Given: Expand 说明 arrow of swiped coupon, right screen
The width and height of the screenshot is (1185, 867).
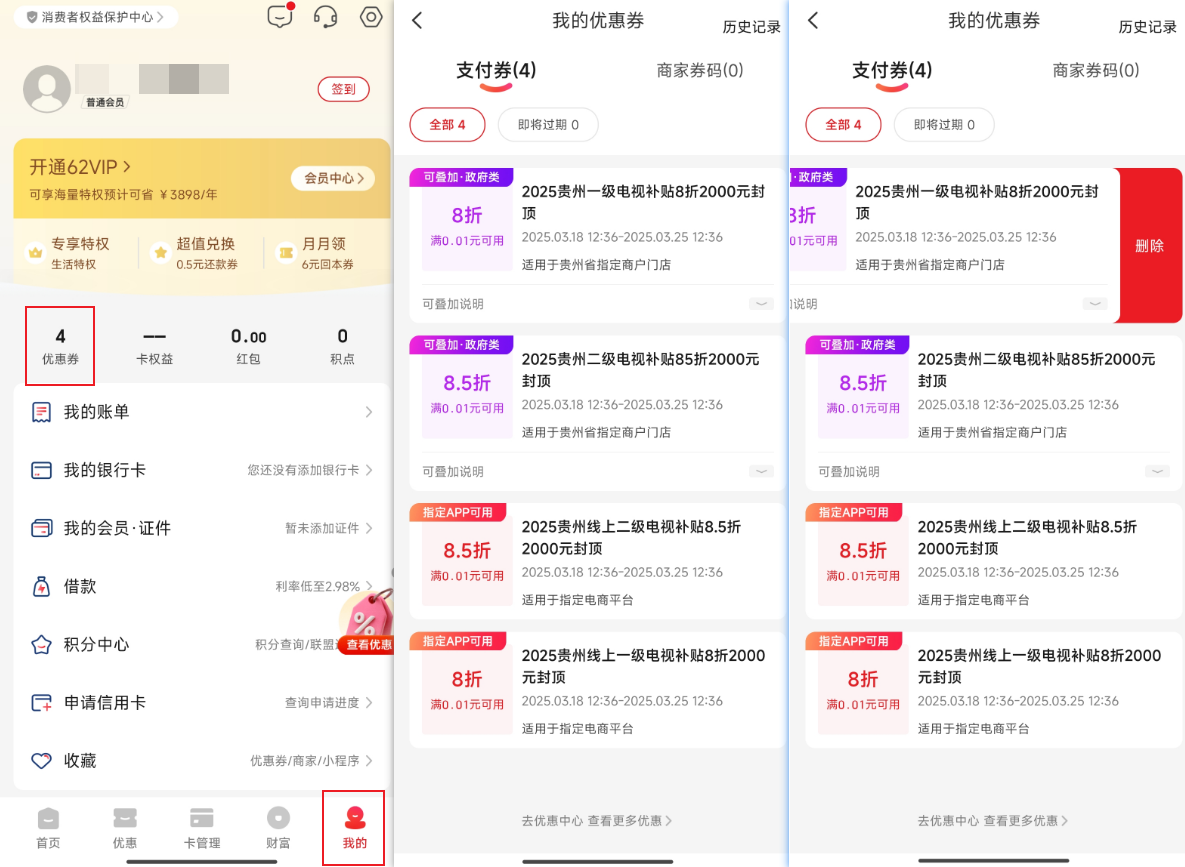Looking at the screenshot, I should pos(1095,304).
